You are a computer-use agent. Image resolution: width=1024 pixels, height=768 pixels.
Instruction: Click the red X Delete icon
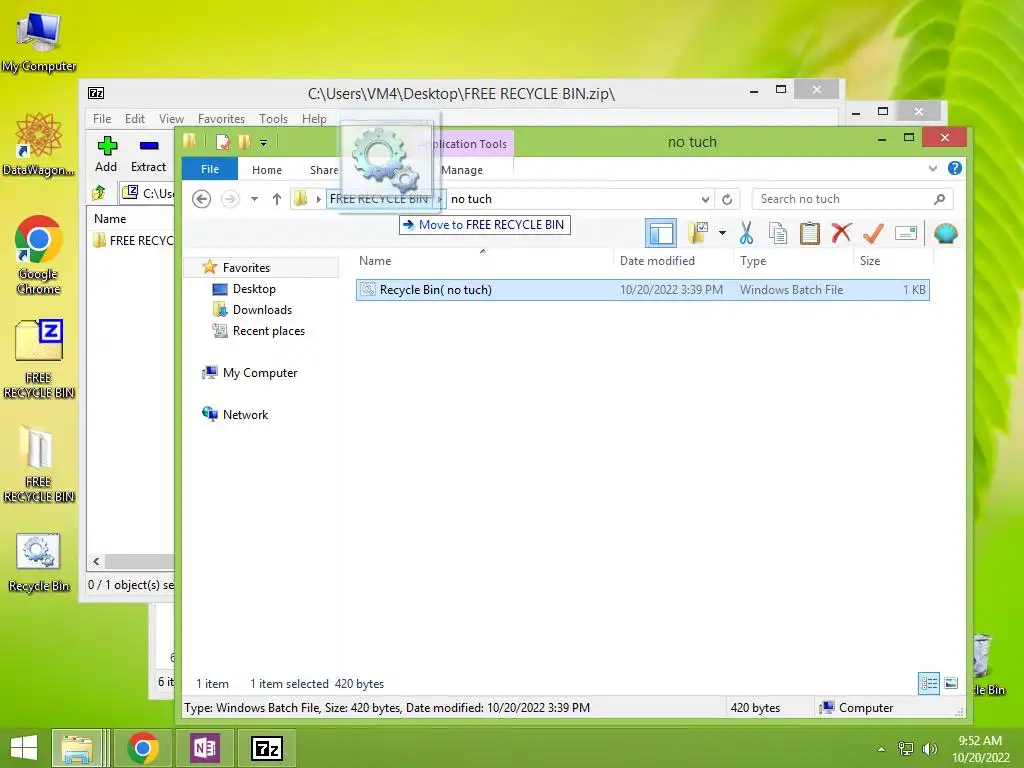point(841,232)
